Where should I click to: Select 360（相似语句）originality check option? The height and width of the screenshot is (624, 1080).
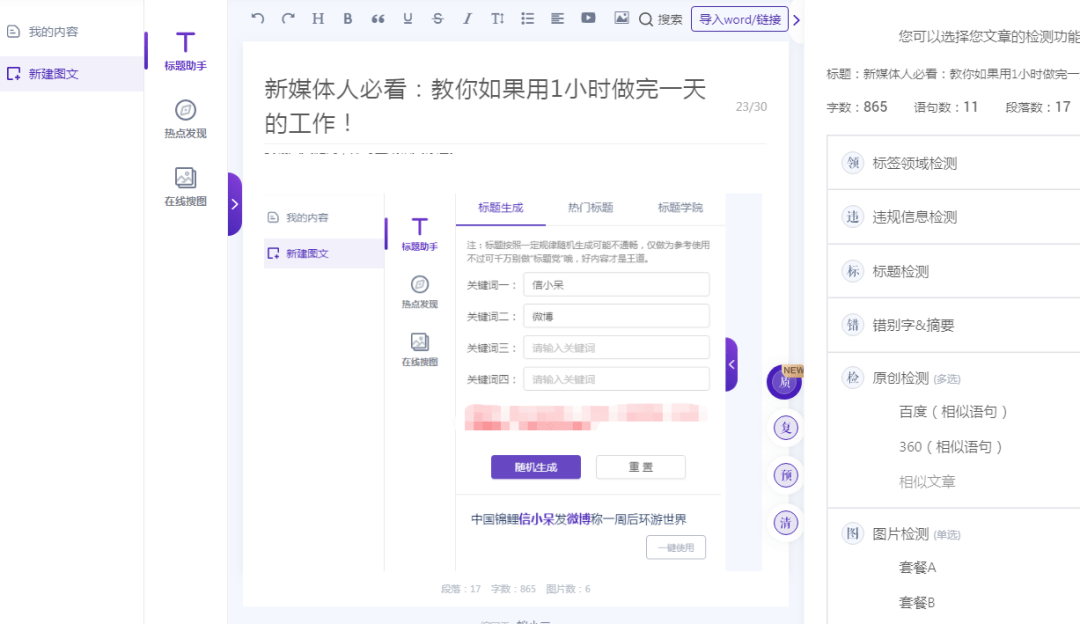point(950,446)
